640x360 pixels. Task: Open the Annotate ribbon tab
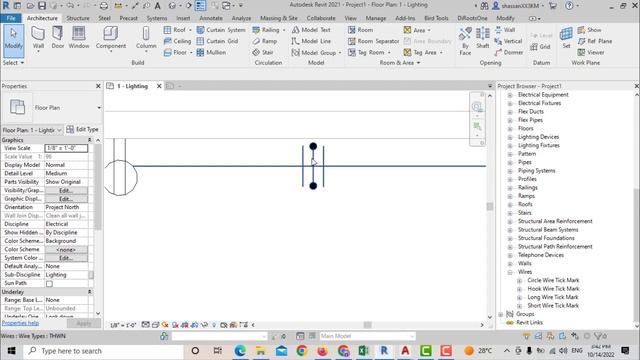(211, 18)
